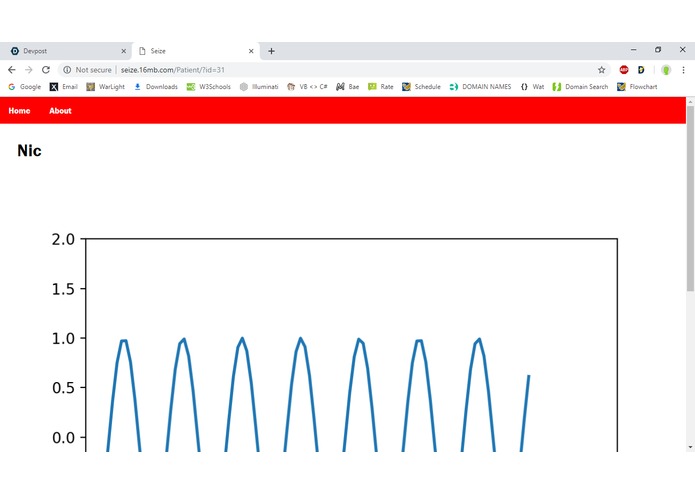695x494 pixels.
Task: Open the Domain Search bookmark
Action: (x=580, y=87)
